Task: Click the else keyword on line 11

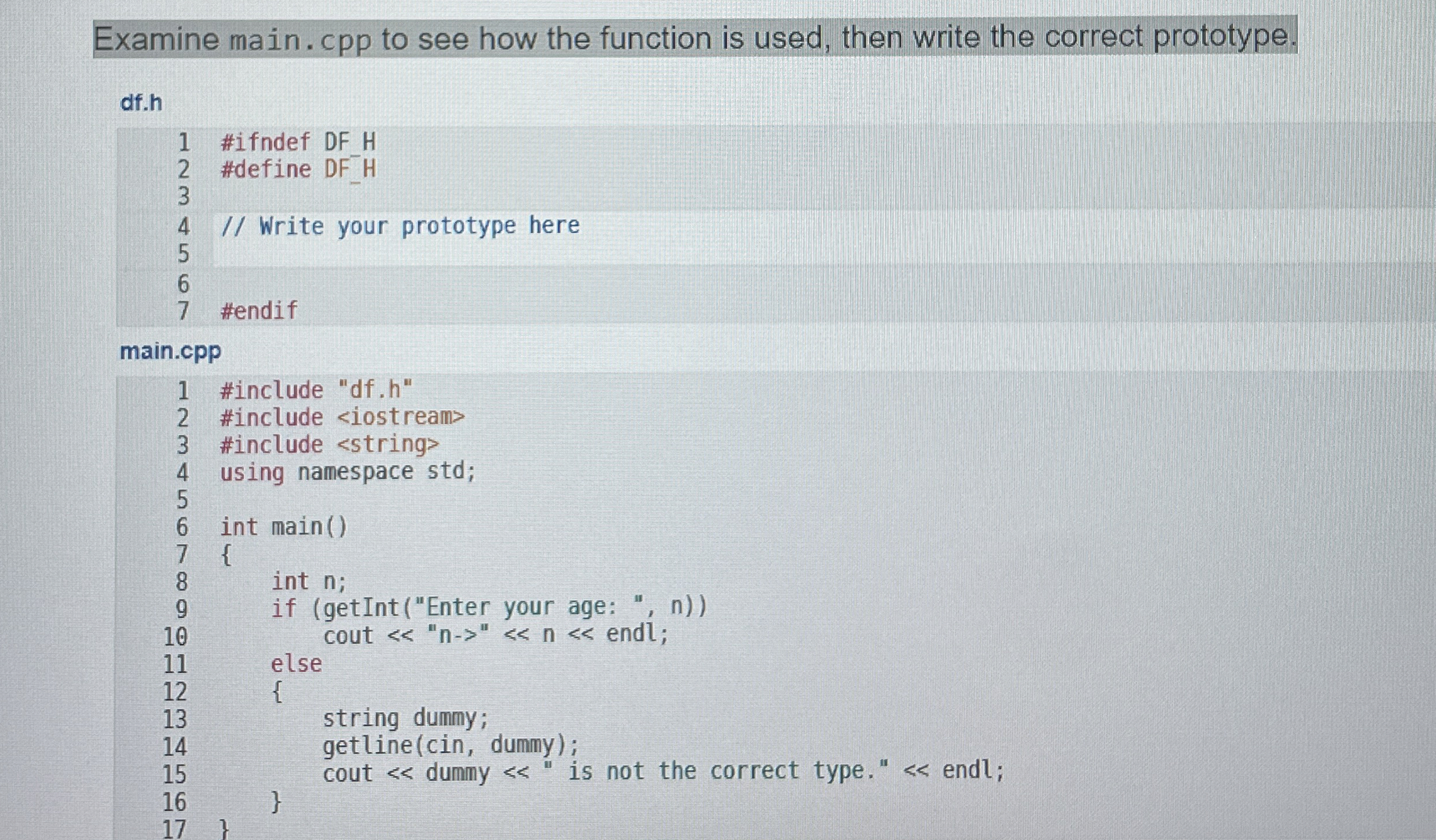Action: click(296, 663)
